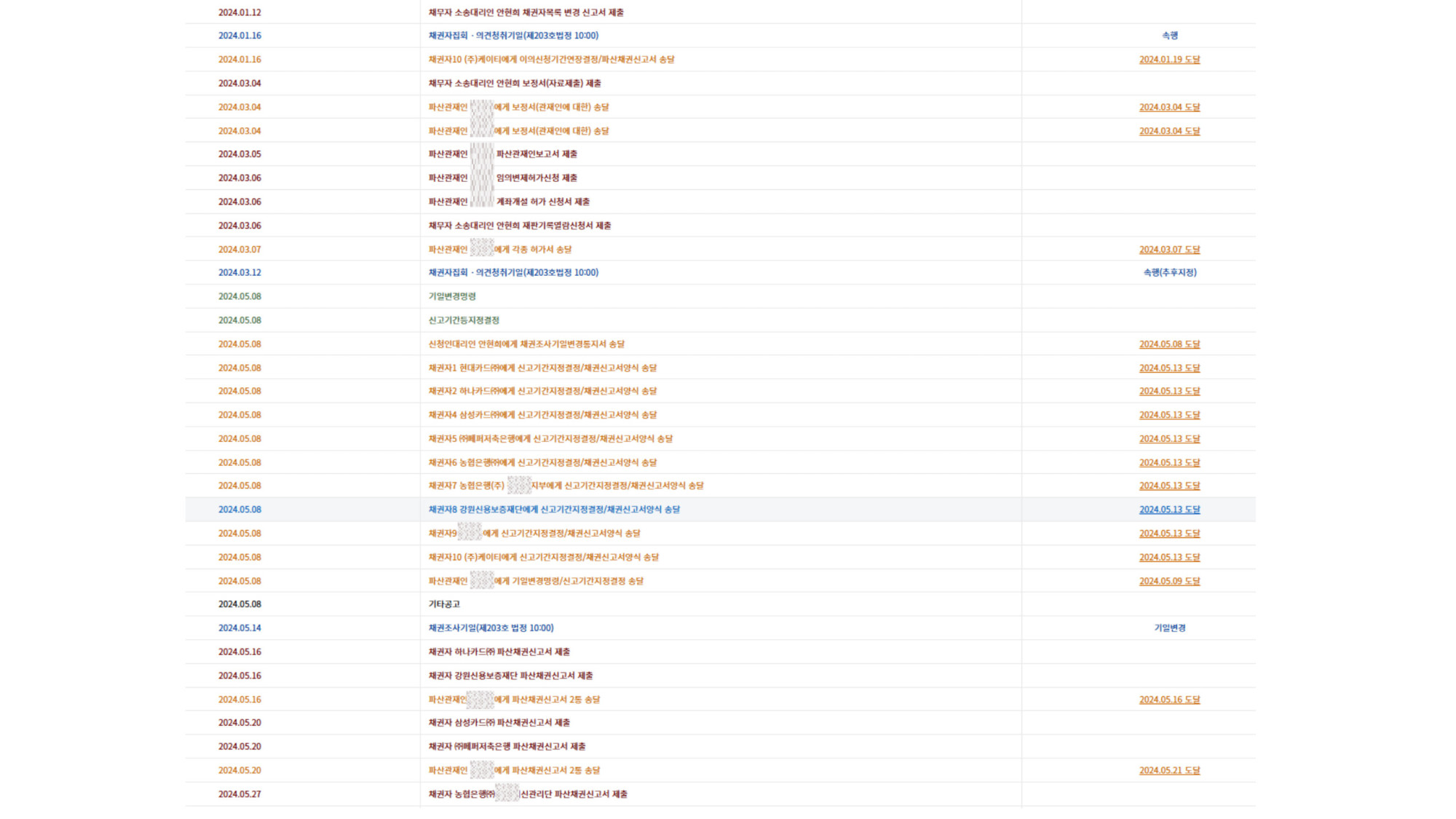Open 2024.05.13 도달 link in 하나카드 채권자2 row
This screenshot has height=819, width=1456.
click(x=1169, y=392)
